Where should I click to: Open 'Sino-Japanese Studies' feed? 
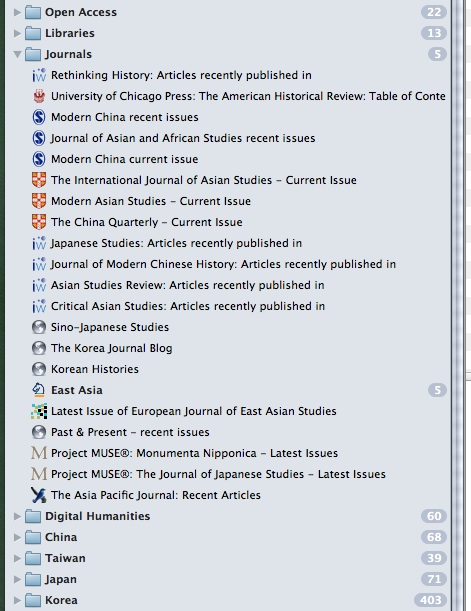[x=110, y=327]
